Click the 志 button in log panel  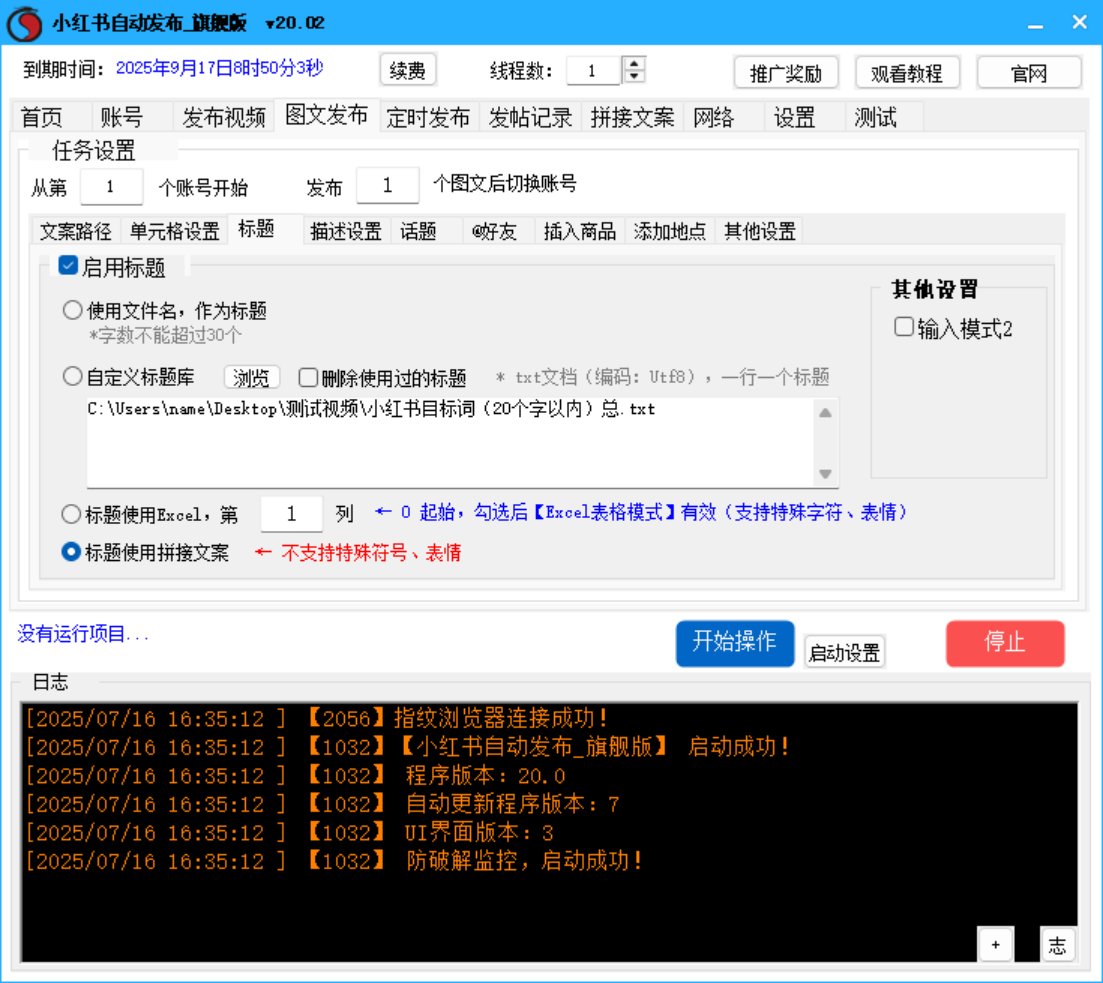[x=1057, y=945]
